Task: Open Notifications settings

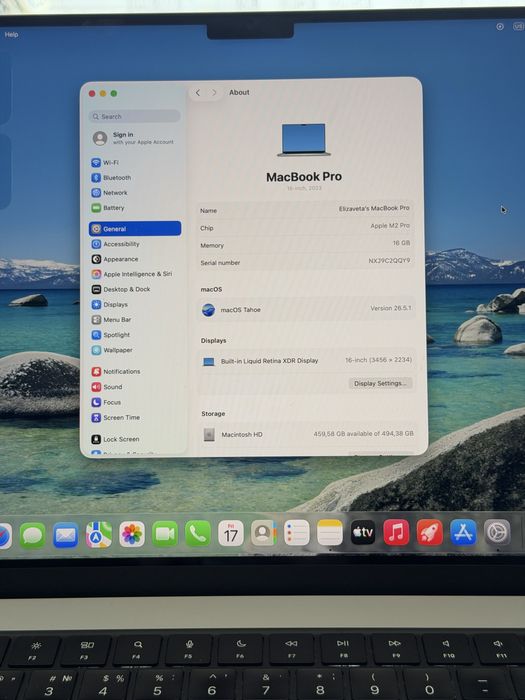Action: (116, 371)
